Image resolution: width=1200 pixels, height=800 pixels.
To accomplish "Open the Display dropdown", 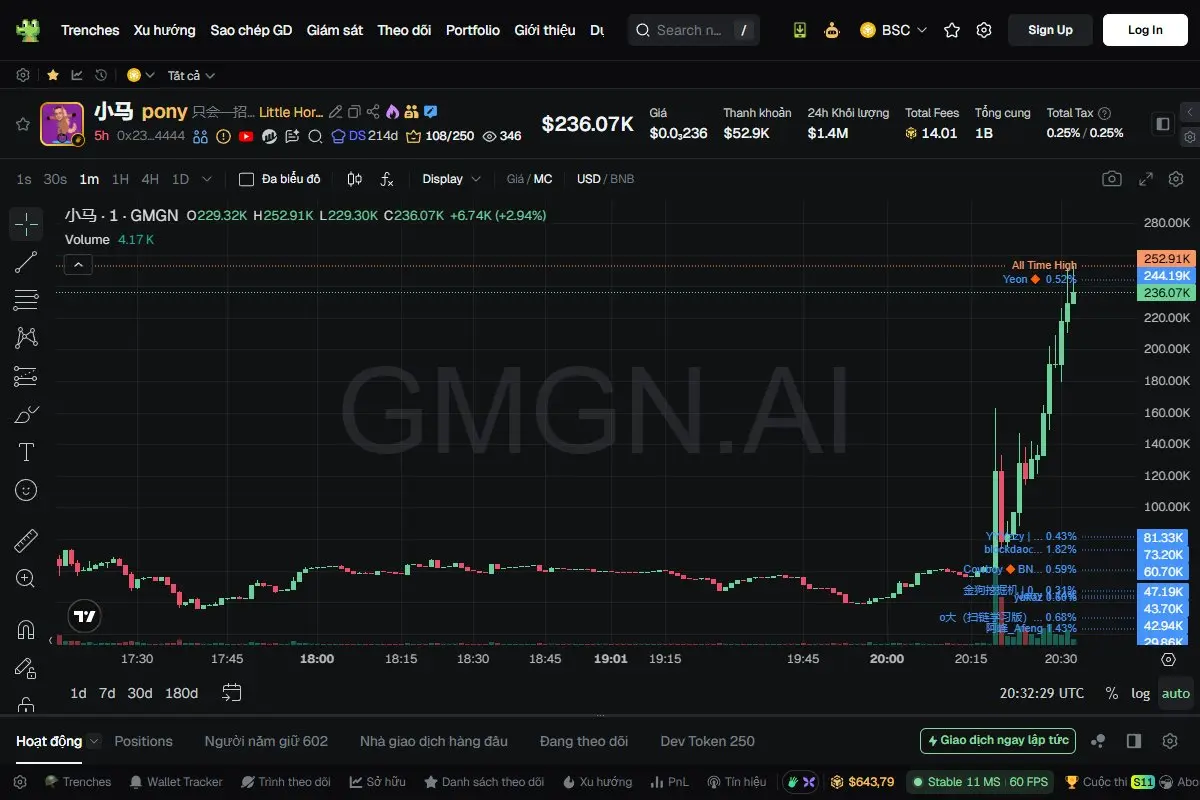I will pyautogui.click(x=451, y=179).
